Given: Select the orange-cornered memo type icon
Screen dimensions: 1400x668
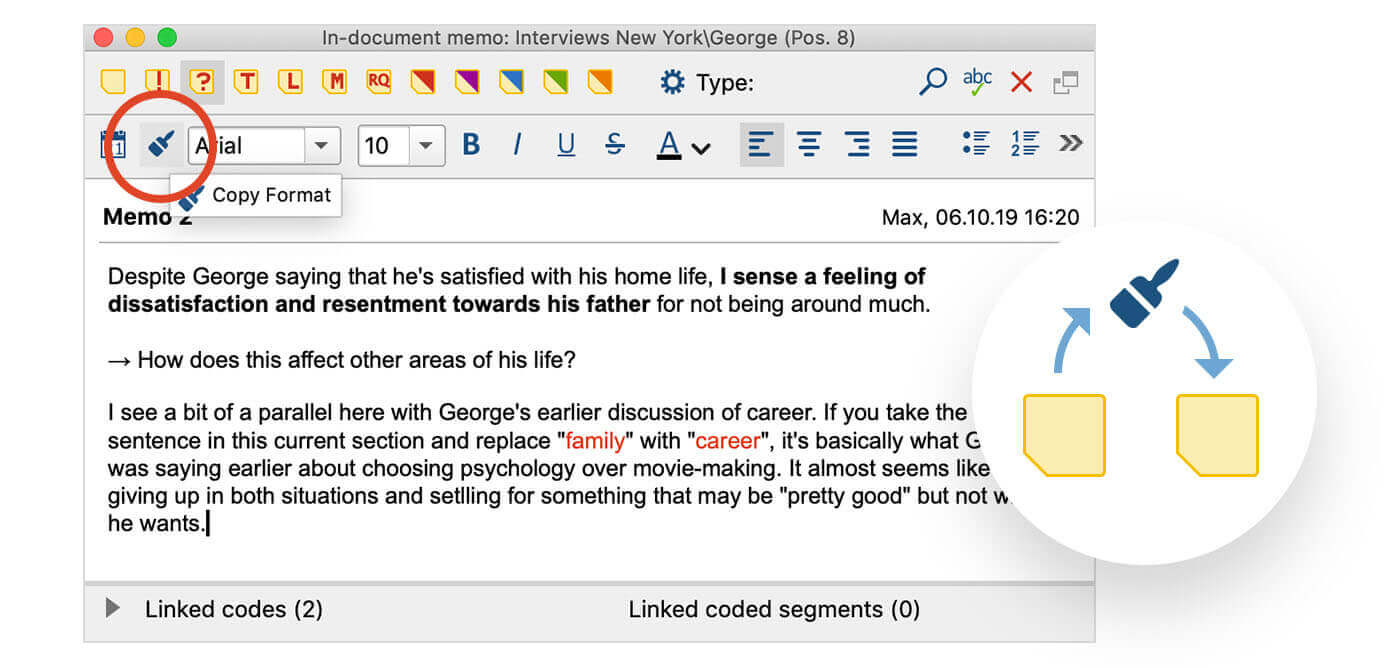Looking at the screenshot, I should click(x=600, y=82).
